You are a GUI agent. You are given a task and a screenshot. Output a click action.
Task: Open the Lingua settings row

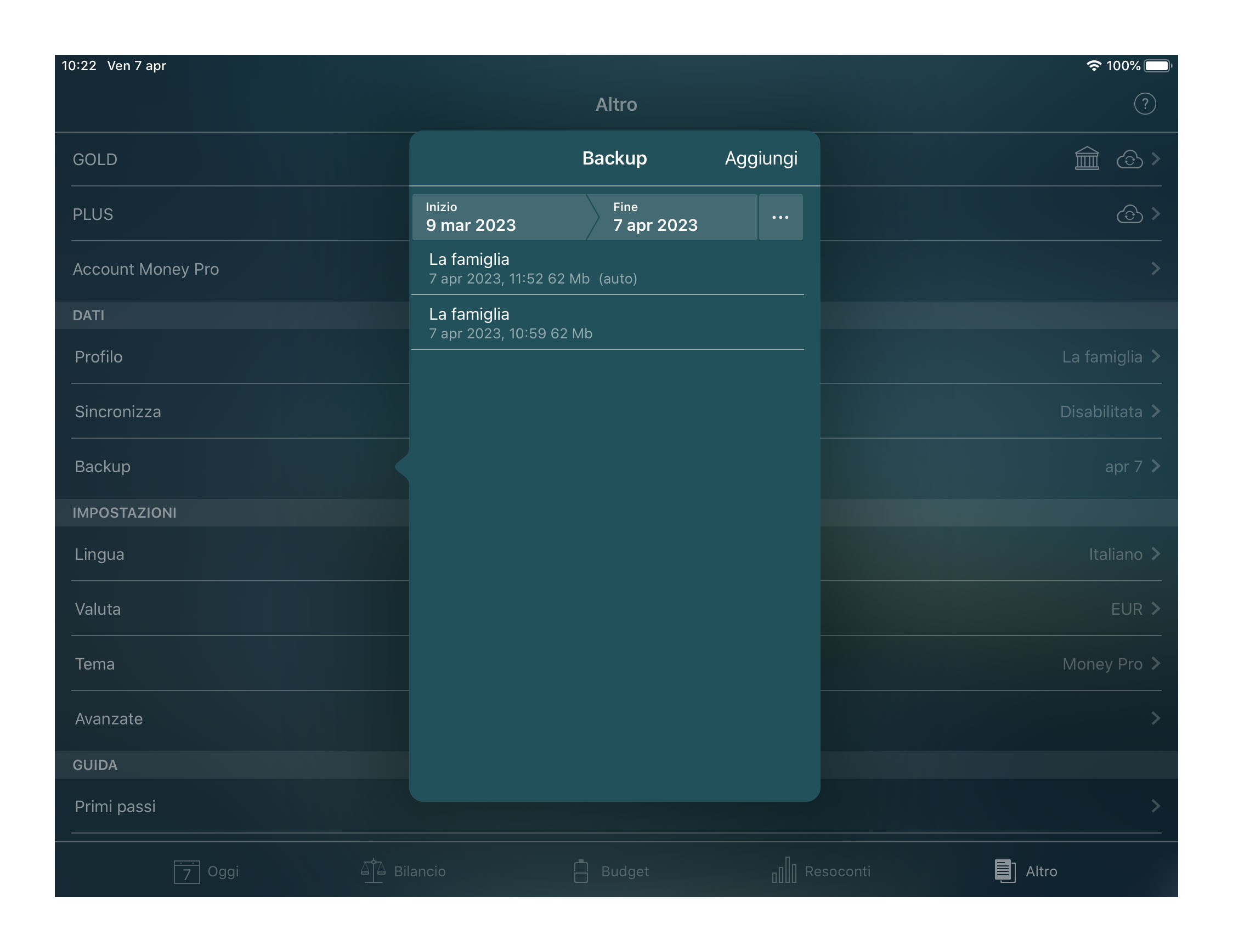(x=617, y=554)
